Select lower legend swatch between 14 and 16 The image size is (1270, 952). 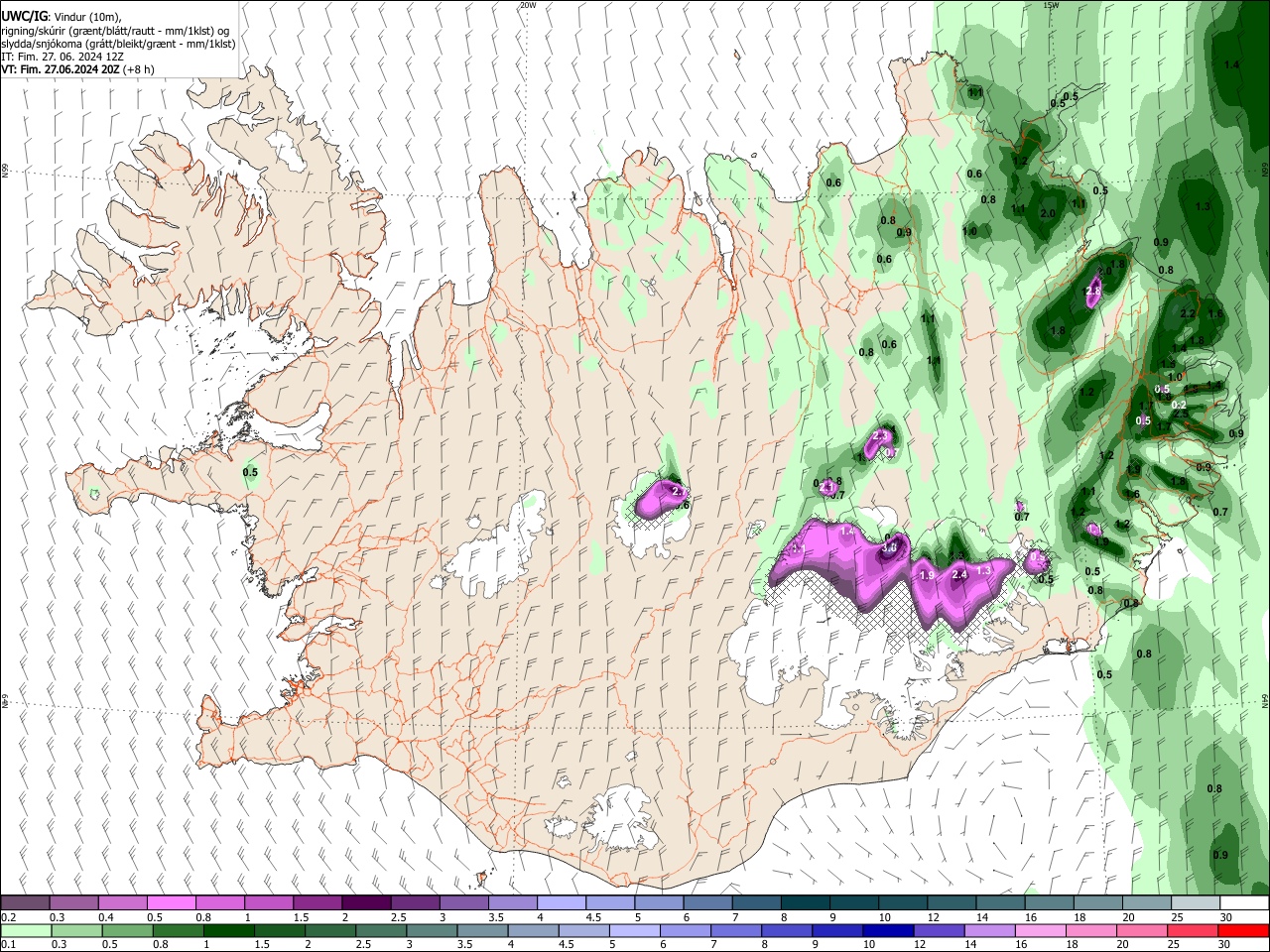(989, 931)
